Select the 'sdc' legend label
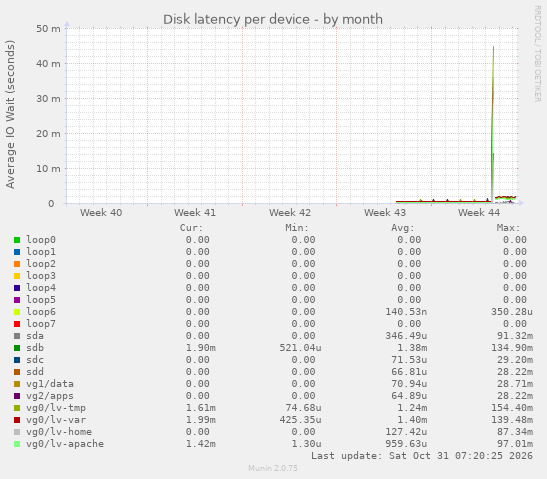Viewport: 547px width, 479px height. coord(35,360)
